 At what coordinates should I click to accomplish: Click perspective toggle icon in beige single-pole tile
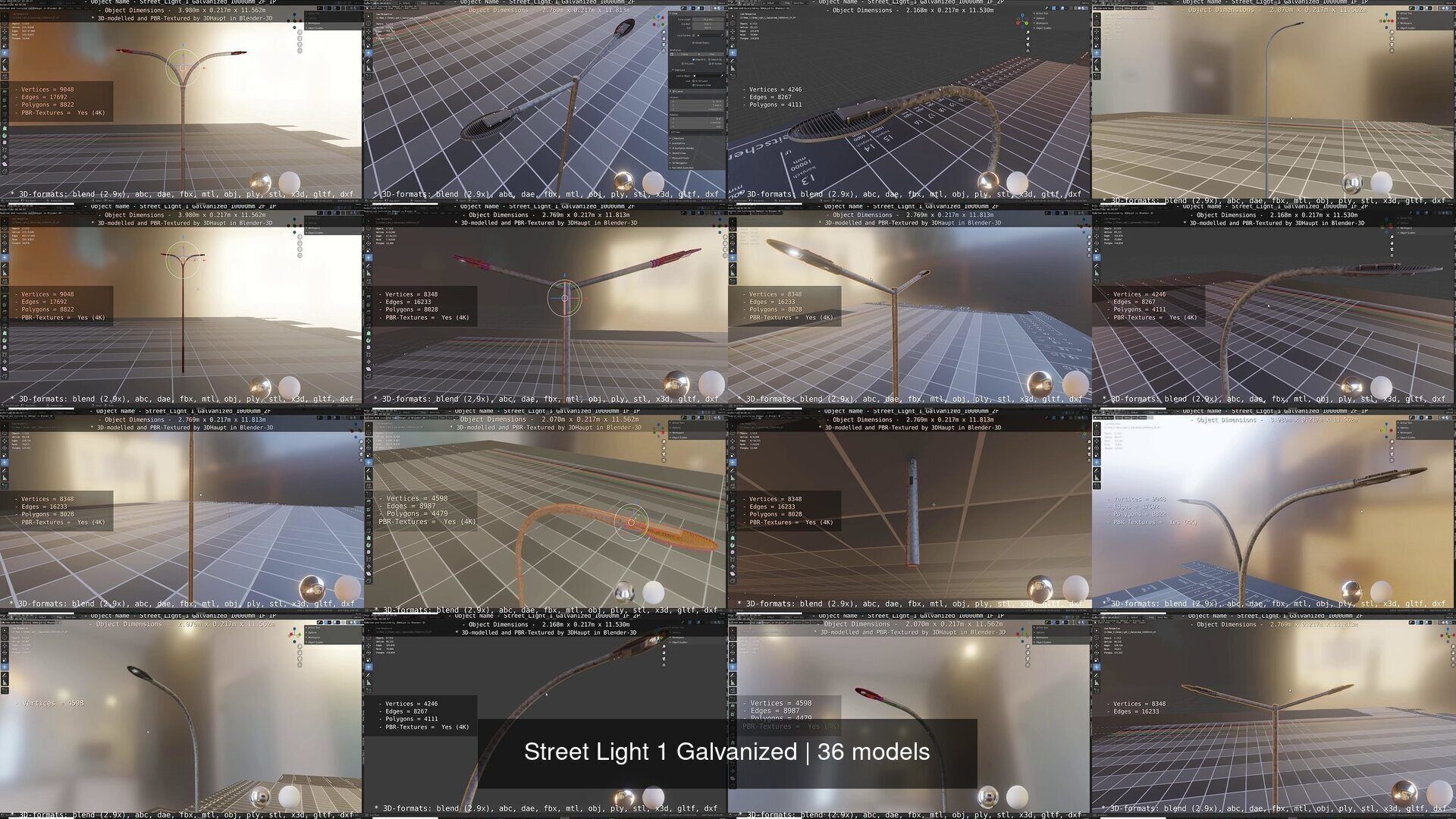coord(1392,51)
